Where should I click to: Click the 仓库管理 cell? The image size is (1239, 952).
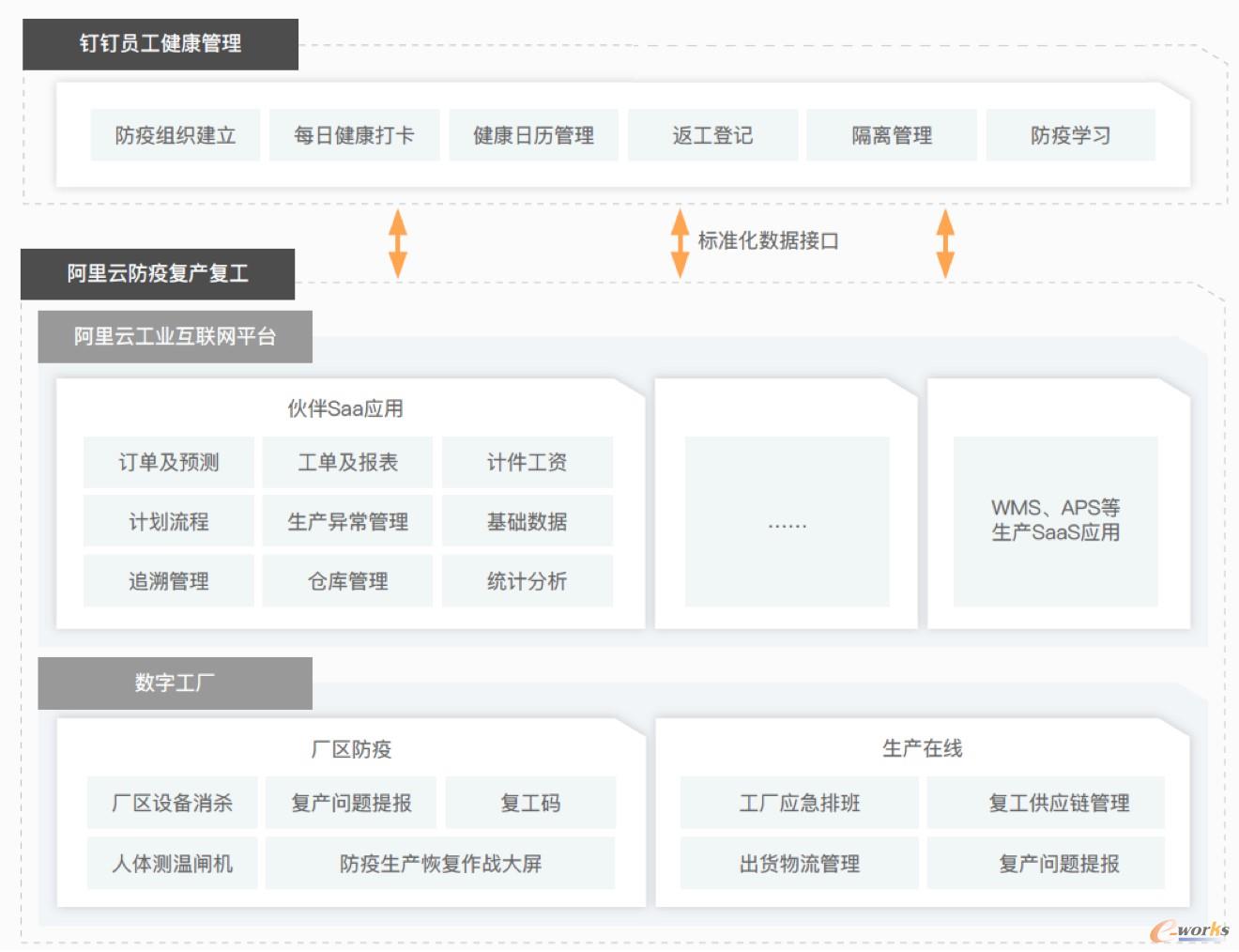click(347, 581)
